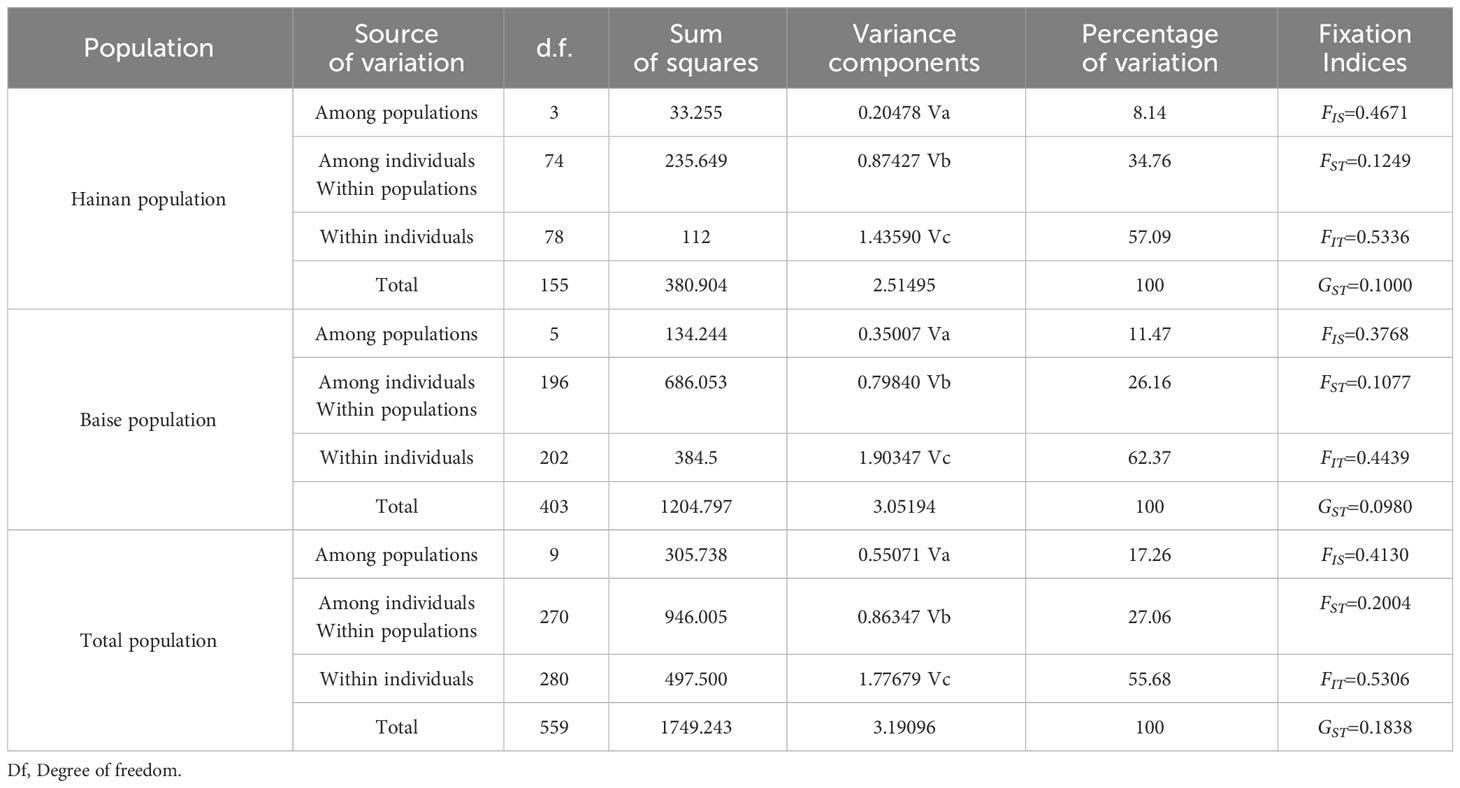Viewport: 1460px width, 788px height.
Task: Click the total sum 1204.797
Action: tap(696, 506)
